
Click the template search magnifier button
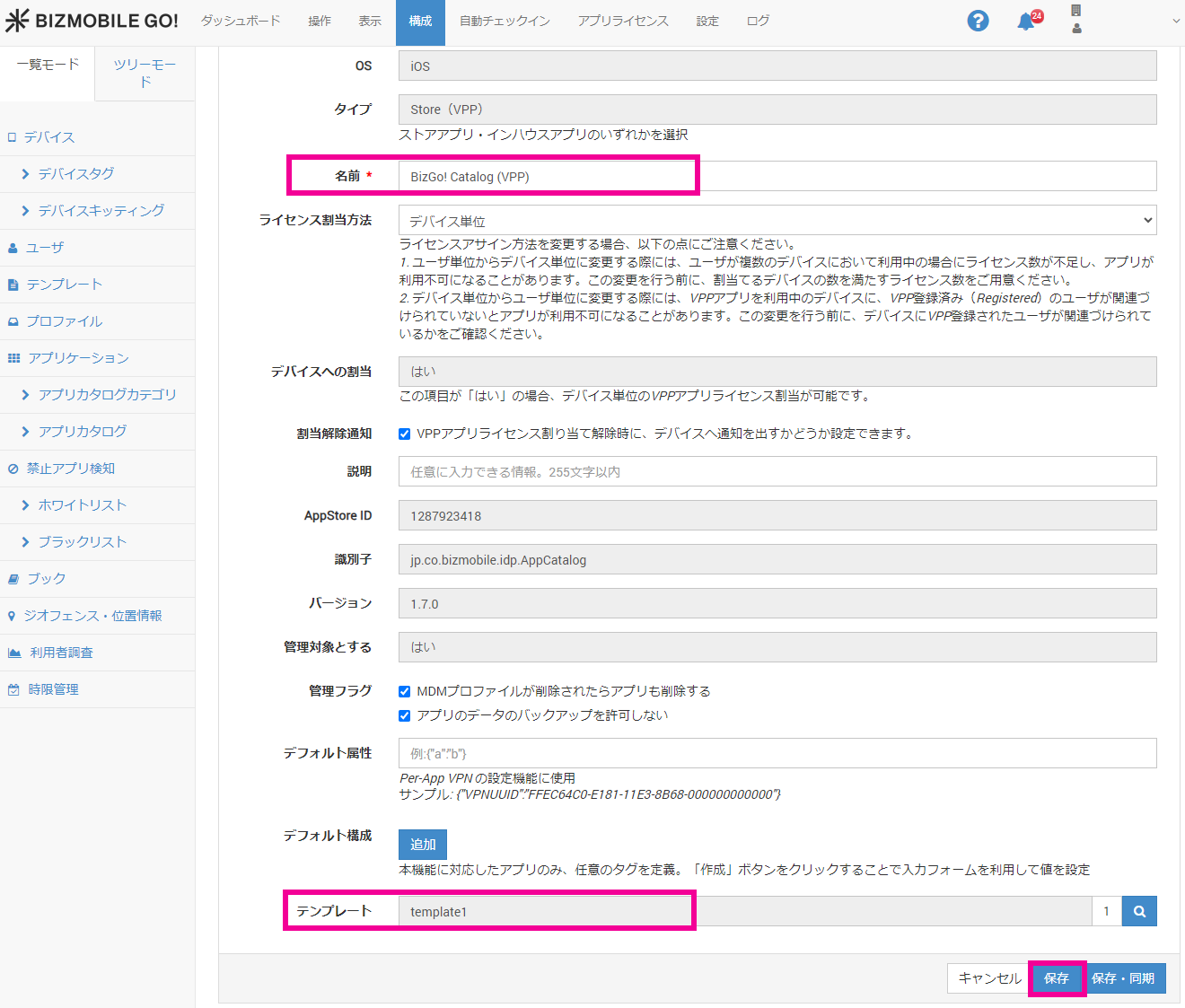pos(1139,911)
